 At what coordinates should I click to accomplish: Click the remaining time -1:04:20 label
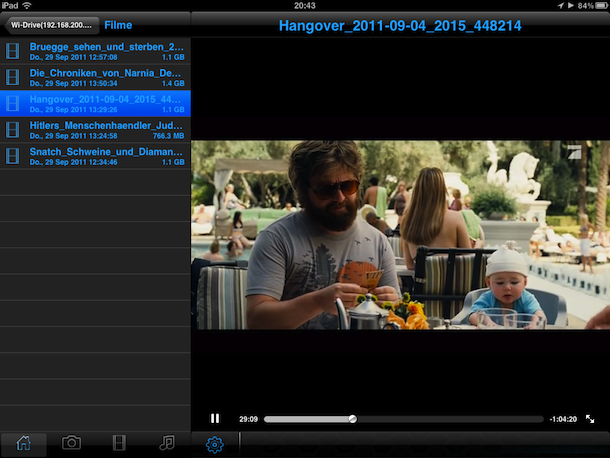point(563,419)
